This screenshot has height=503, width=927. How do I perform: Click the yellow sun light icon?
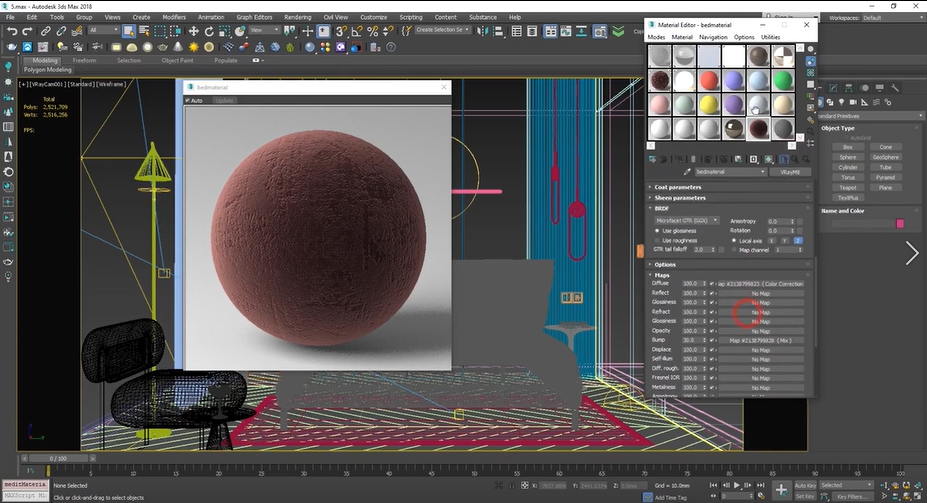click(193, 47)
